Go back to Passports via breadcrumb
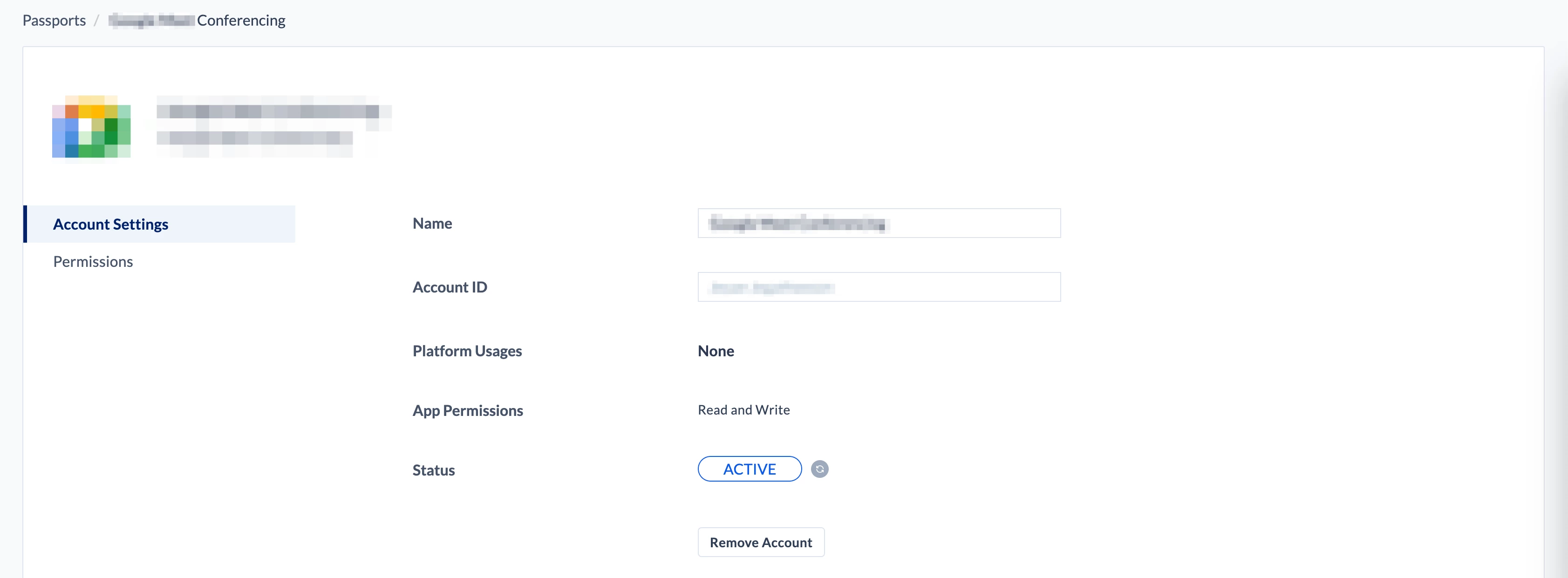 click(54, 20)
